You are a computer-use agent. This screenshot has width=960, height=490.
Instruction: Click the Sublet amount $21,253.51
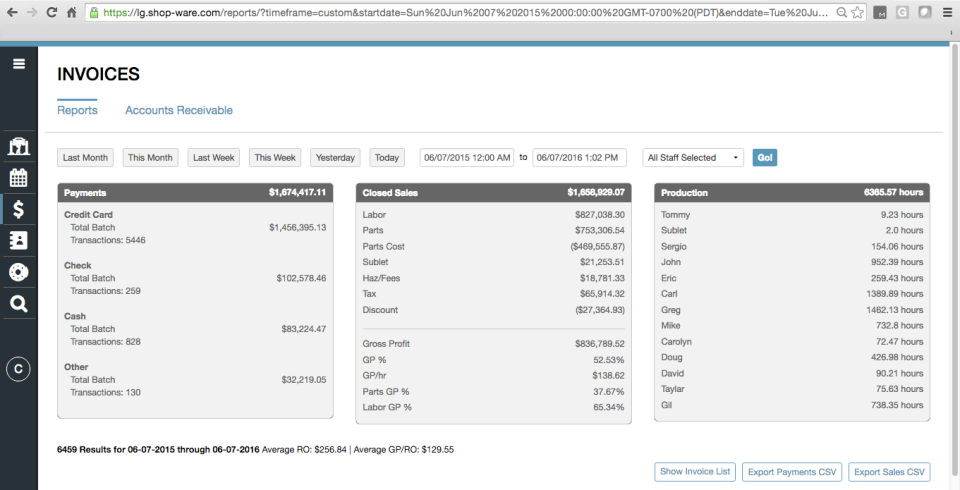(x=602, y=262)
